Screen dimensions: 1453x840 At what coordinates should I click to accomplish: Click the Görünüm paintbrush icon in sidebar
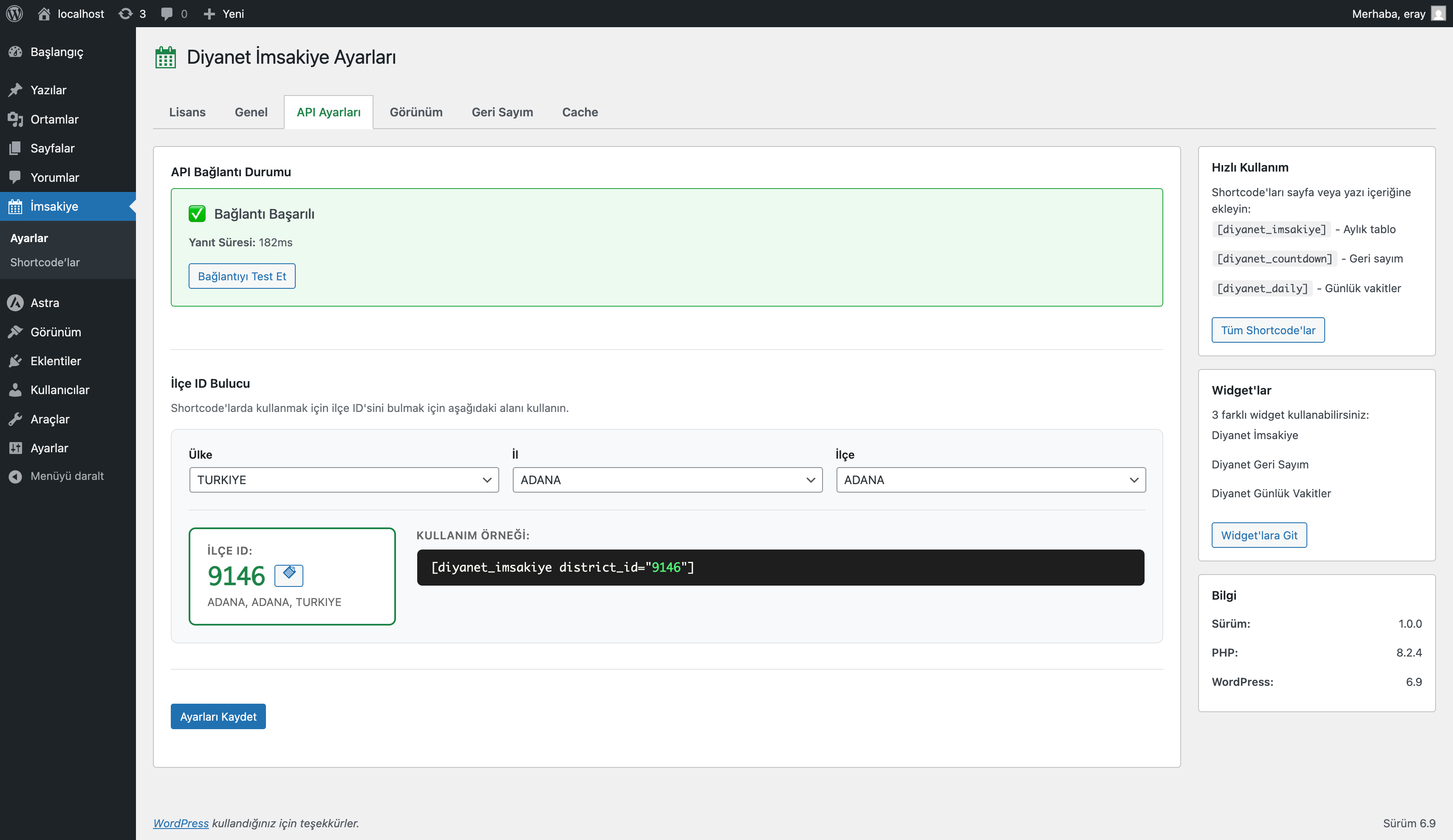coord(16,332)
